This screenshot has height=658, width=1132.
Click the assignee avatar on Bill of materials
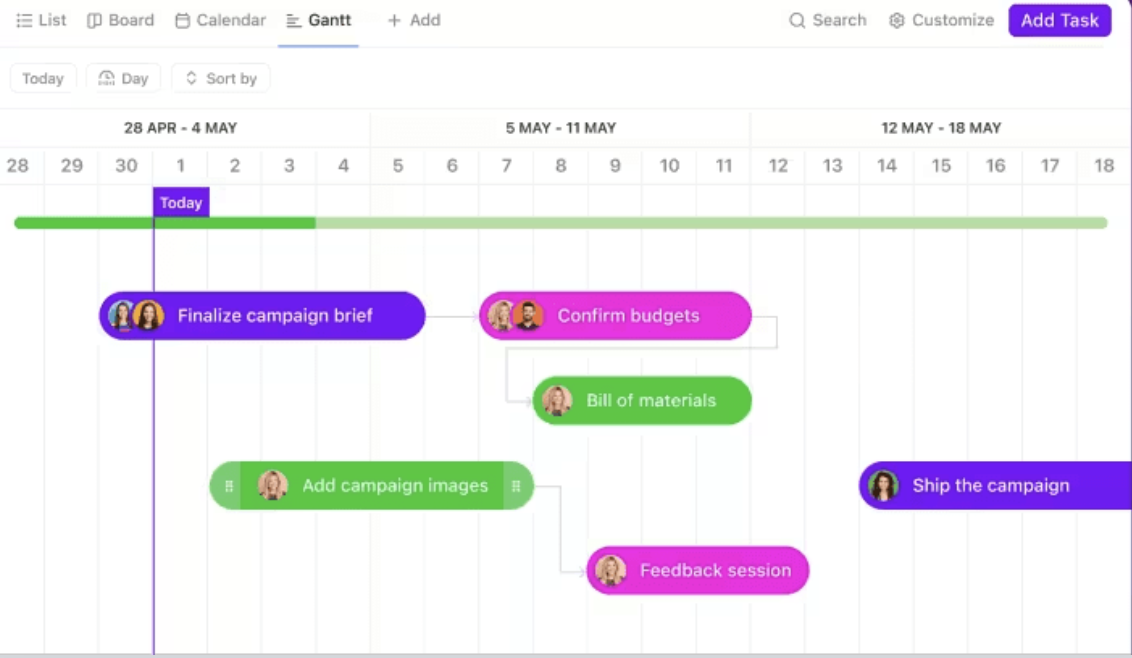pos(557,401)
